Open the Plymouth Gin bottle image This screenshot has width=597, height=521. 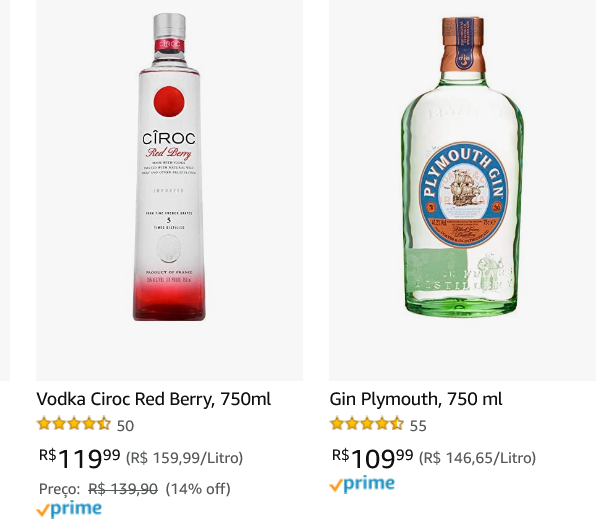463,167
